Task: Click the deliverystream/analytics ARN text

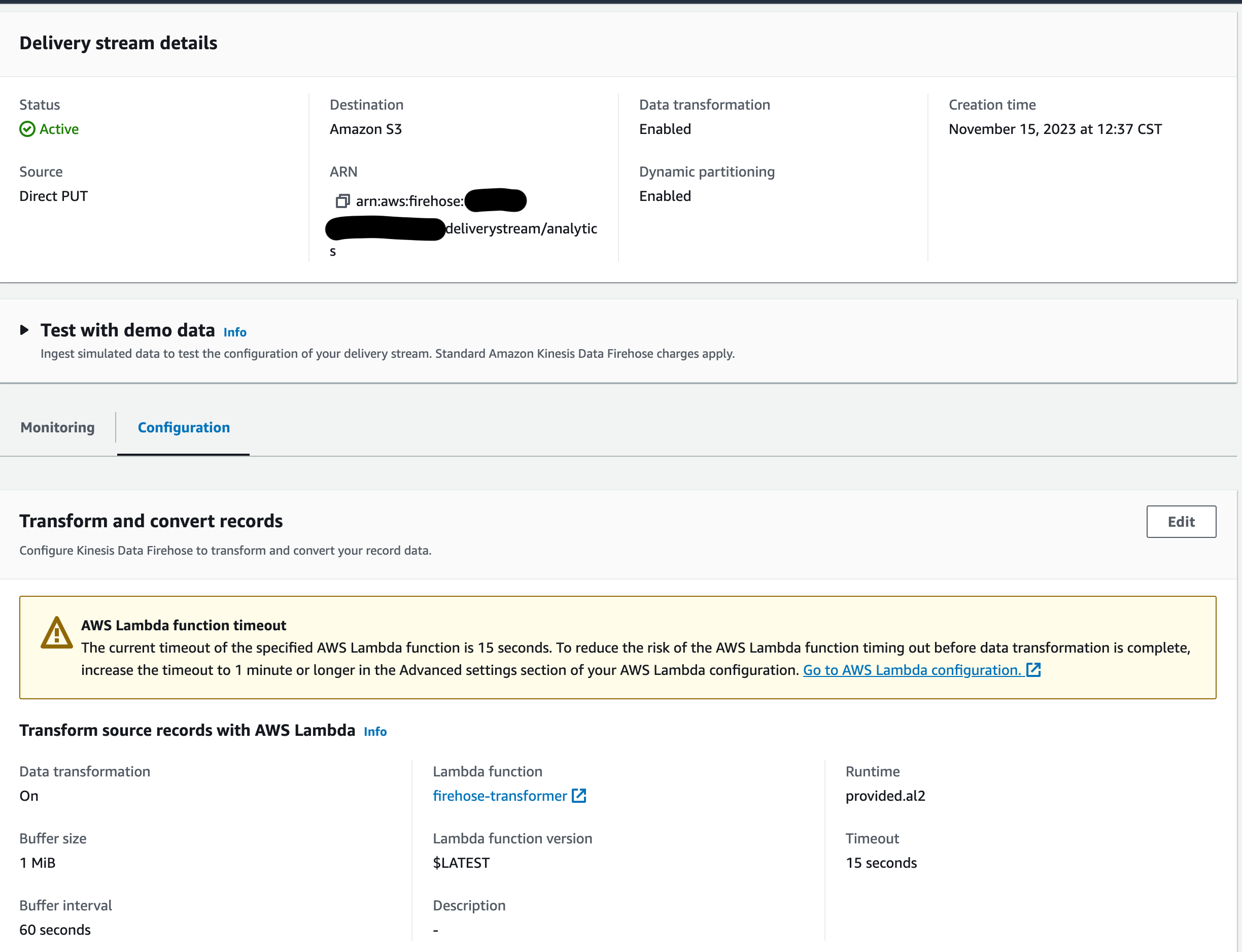Action: (521, 228)
